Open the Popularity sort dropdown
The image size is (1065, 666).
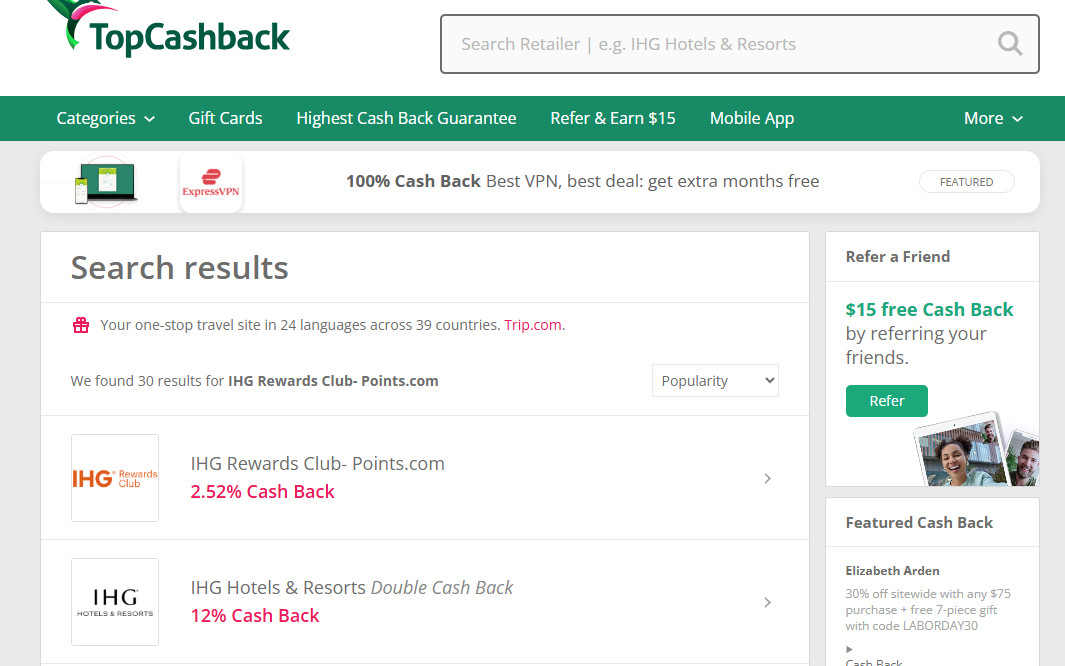[x=715, y=381]
